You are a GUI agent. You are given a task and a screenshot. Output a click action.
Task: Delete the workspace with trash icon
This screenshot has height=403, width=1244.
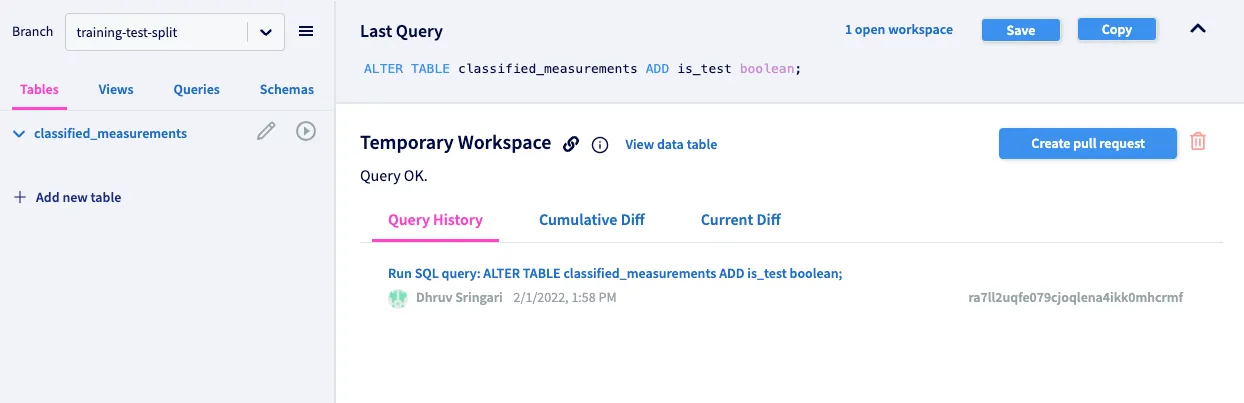point(1198,142)
